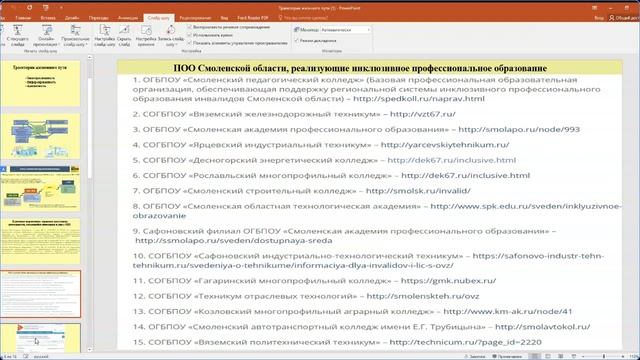Image resolution: width=640 pixels, height=360 pixels.
Task: Toggle Show media controls checkbox
Action: [189, 42]
